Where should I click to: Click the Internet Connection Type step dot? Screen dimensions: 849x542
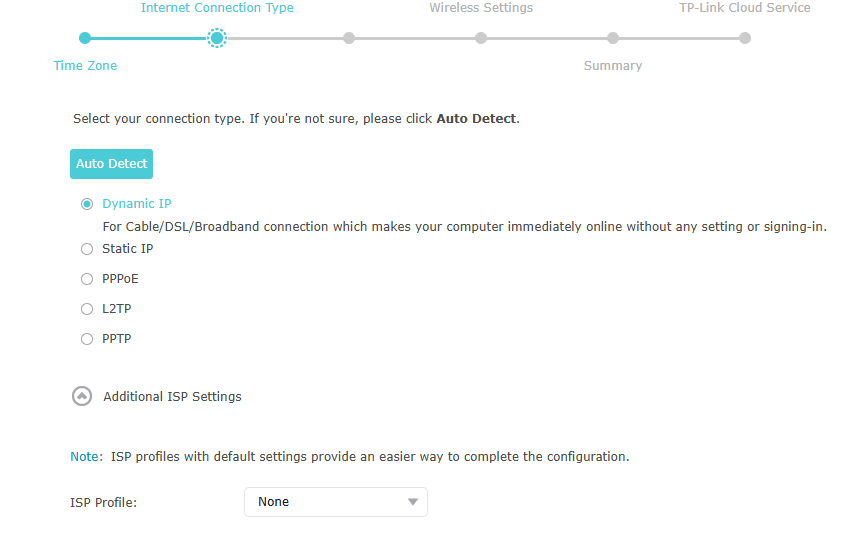click(x=217, y=38)
